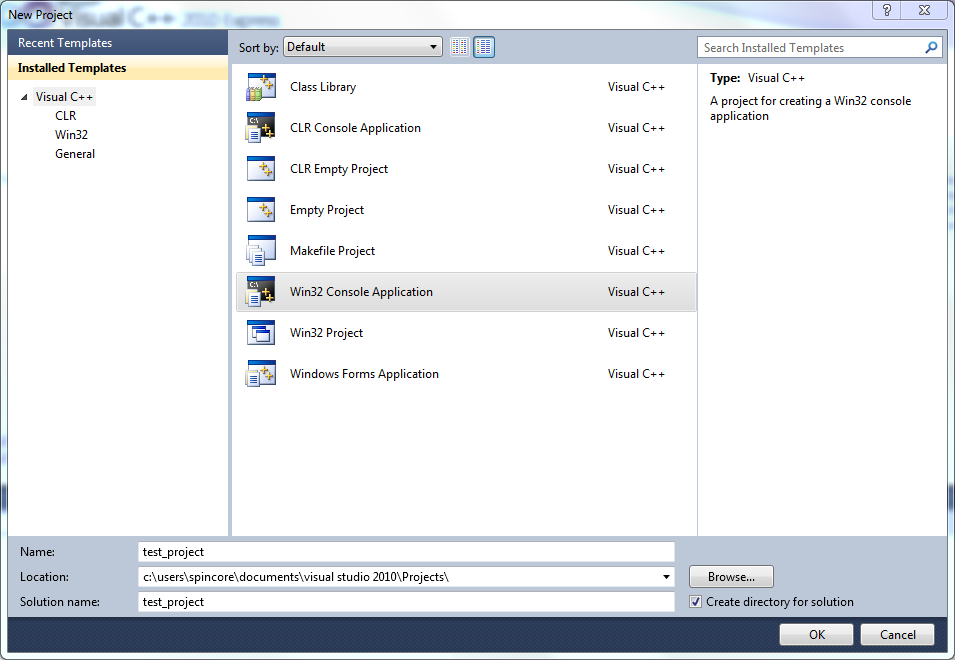Select the Win32 Project icon

tap(260, 334)
